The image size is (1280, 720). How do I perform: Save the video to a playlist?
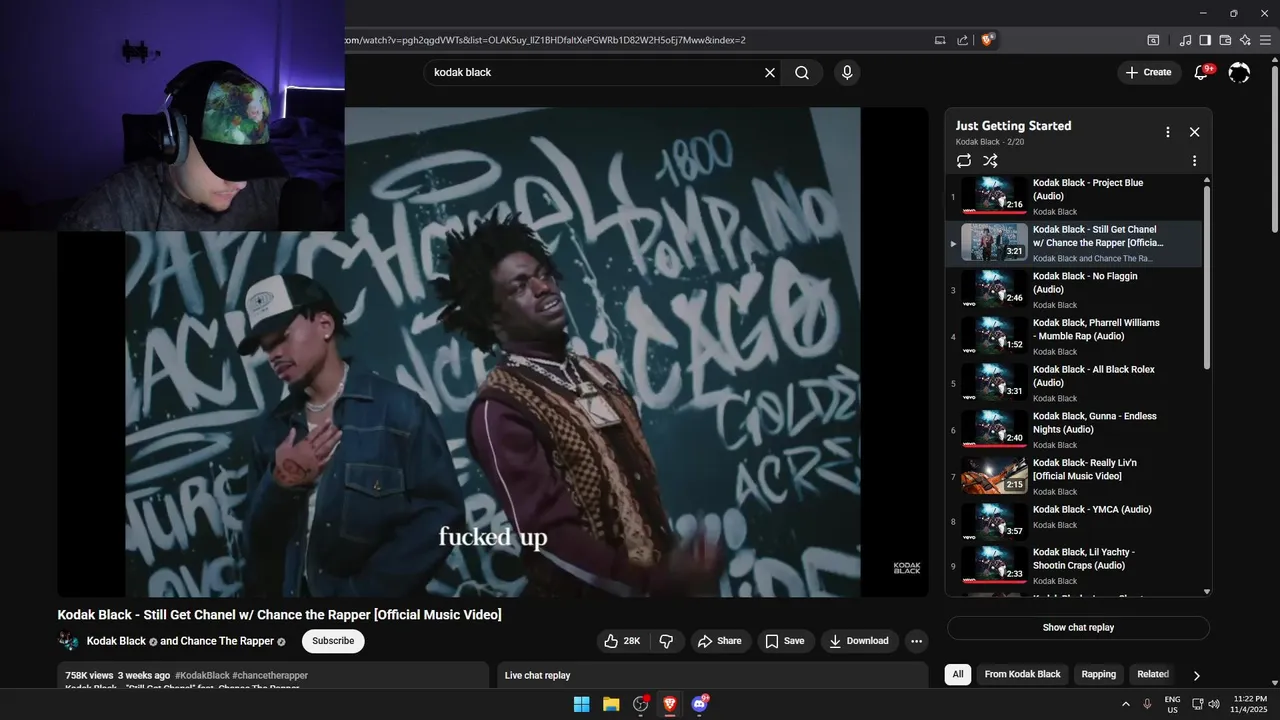pos(785,641)
